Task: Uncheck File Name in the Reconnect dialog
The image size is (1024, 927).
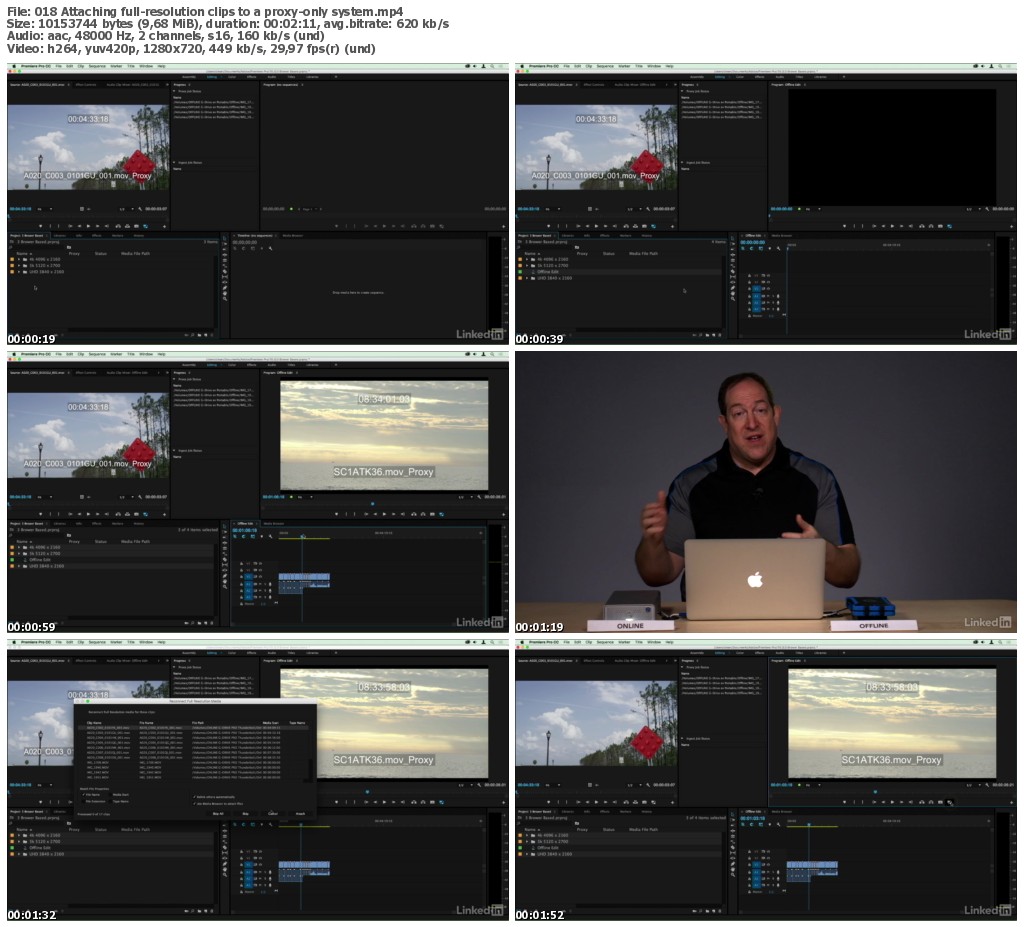Action: coord(83,794)
